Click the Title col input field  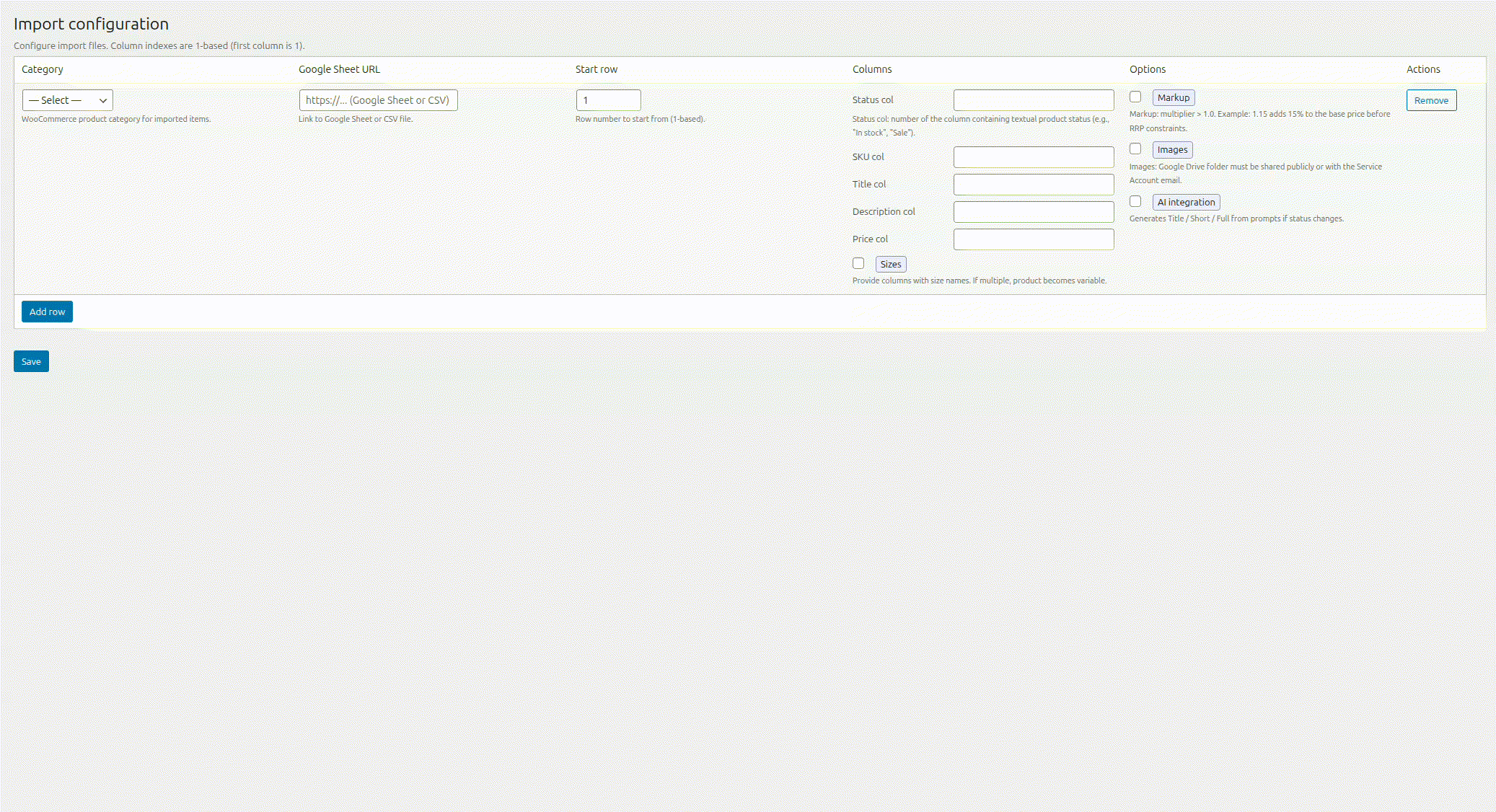1034,184
